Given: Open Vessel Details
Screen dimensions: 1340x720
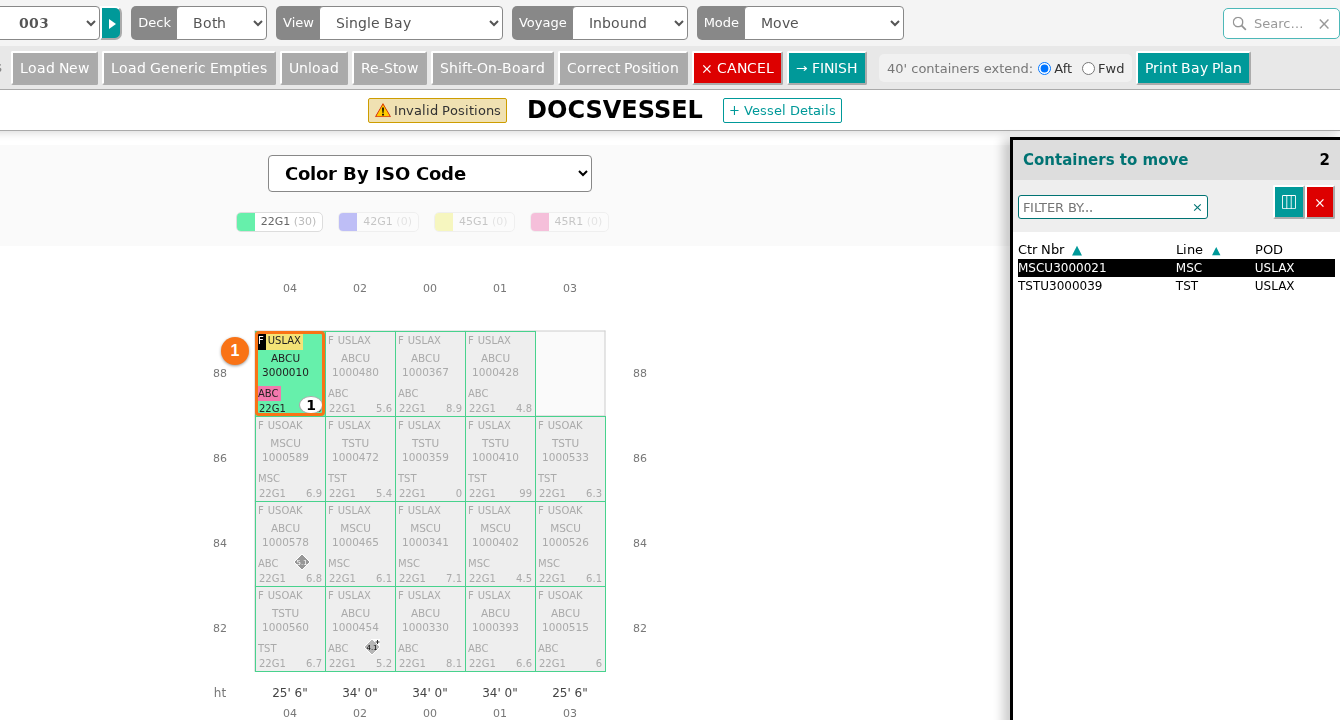Looking at the screenshot, I should click(x=782, y=110).
